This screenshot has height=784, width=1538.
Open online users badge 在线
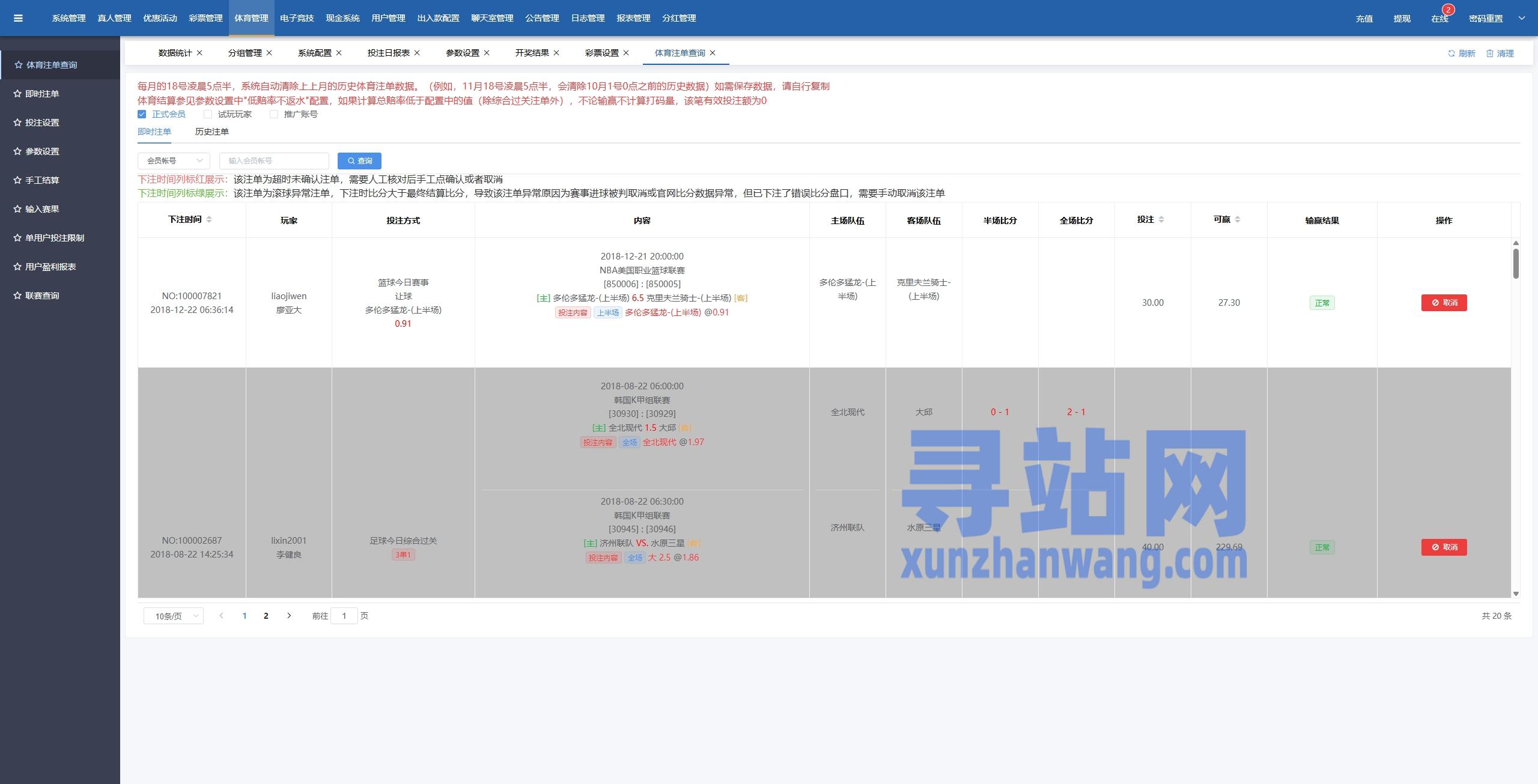click(x=1439, y=19)
